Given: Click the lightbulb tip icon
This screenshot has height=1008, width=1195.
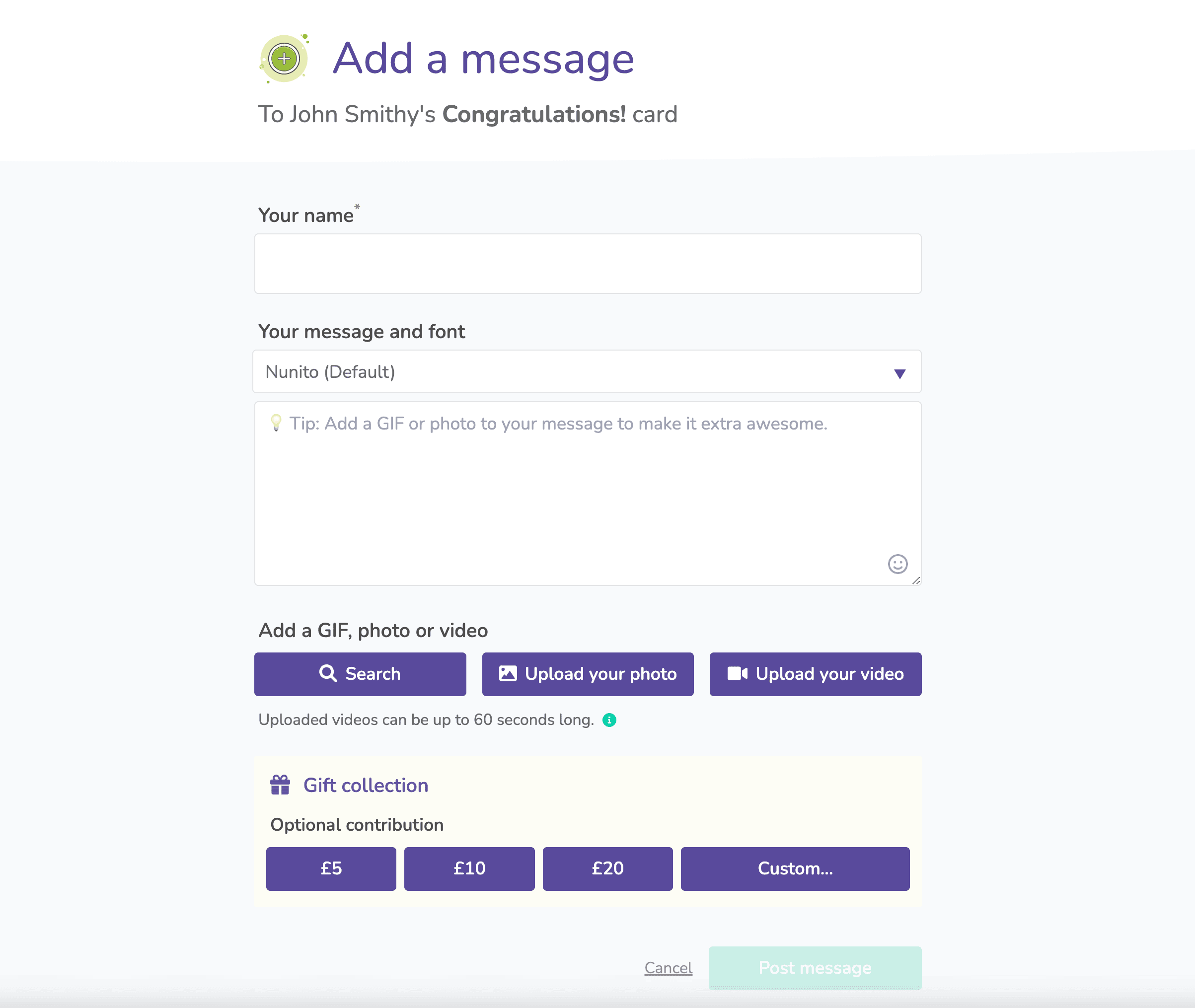Looking at the screenshot, I should point(276,423).
